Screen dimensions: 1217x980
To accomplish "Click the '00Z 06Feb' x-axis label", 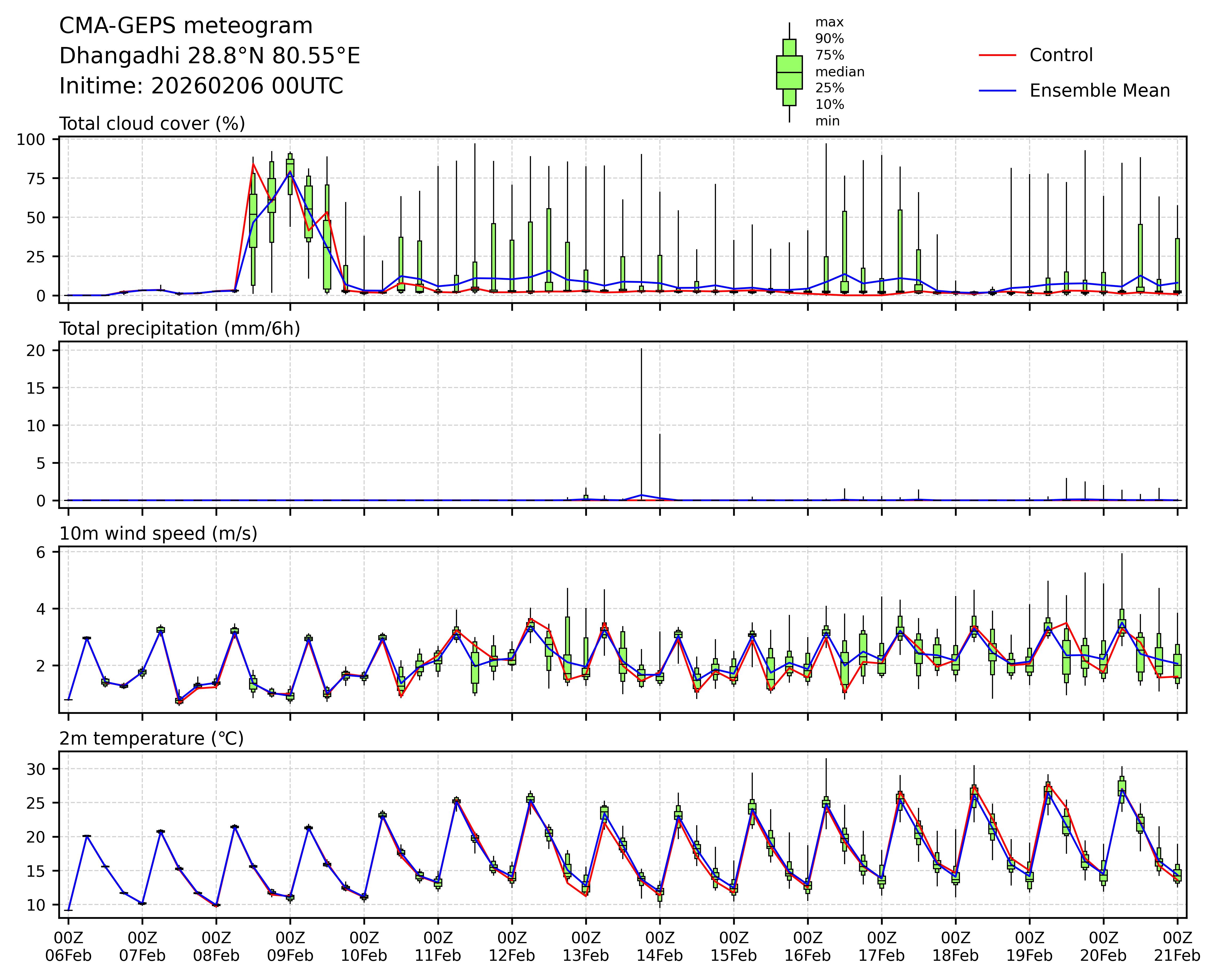I will pyautogui.click(x=68, y=947).
